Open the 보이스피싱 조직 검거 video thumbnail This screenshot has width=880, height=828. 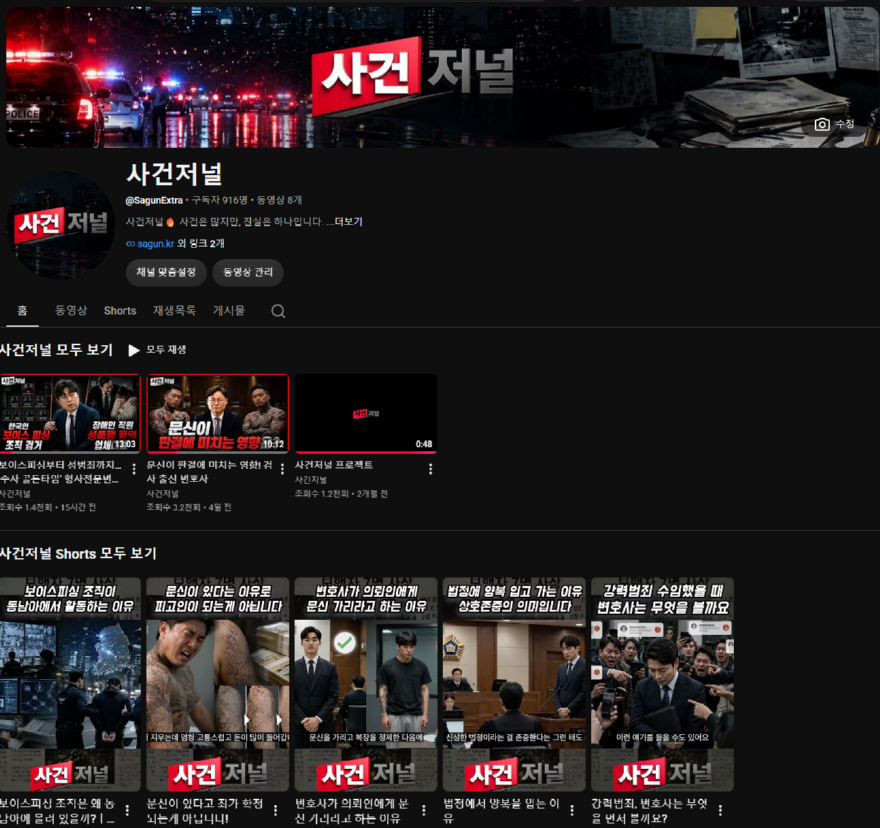[70, 413]
